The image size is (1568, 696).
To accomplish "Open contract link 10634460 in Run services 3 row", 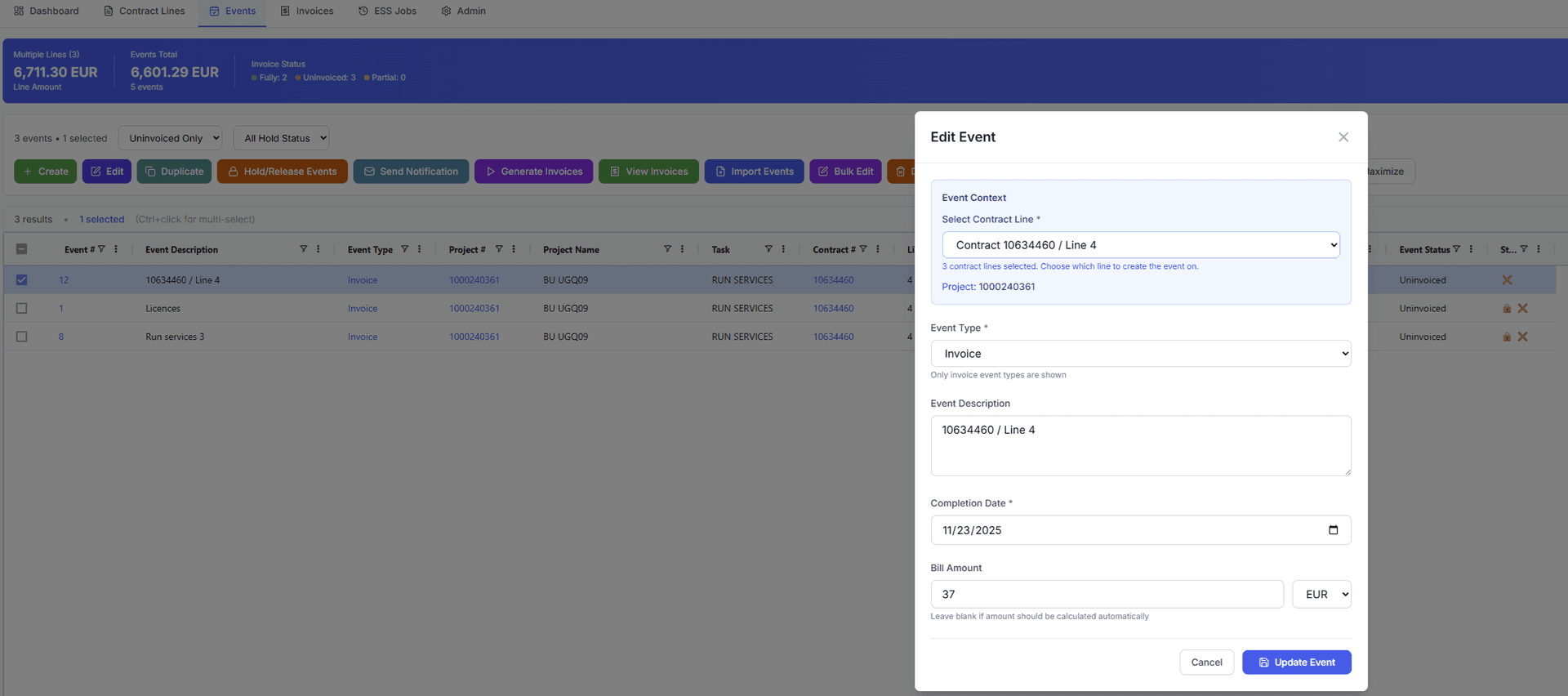I will [x=833, y=337].
